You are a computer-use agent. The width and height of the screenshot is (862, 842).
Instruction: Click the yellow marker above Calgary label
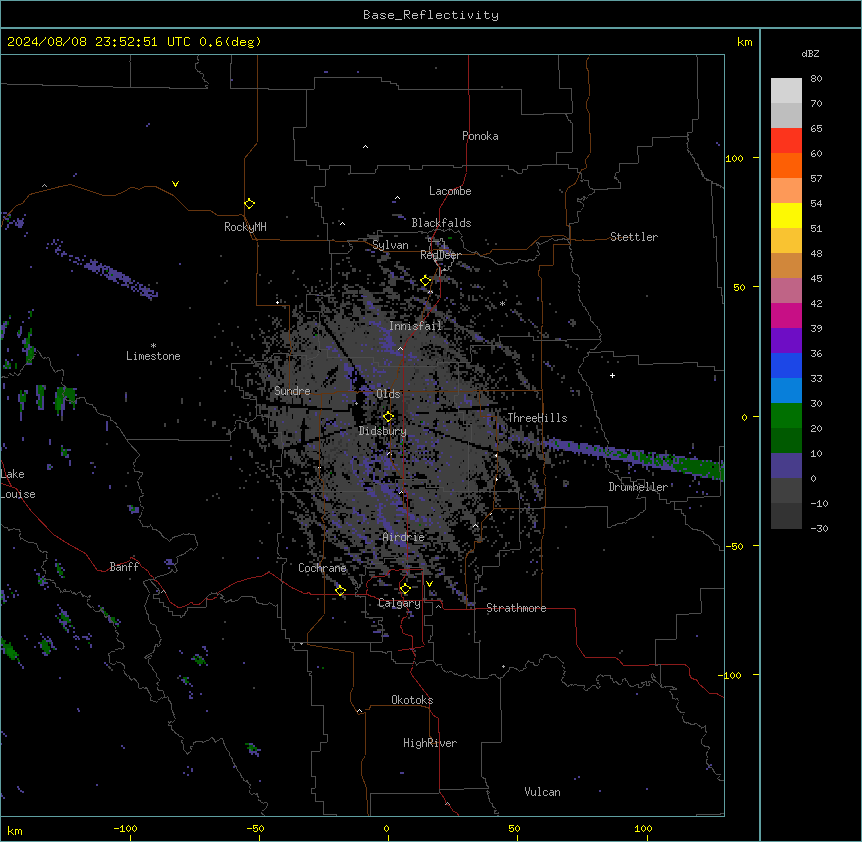coord(405,589)
